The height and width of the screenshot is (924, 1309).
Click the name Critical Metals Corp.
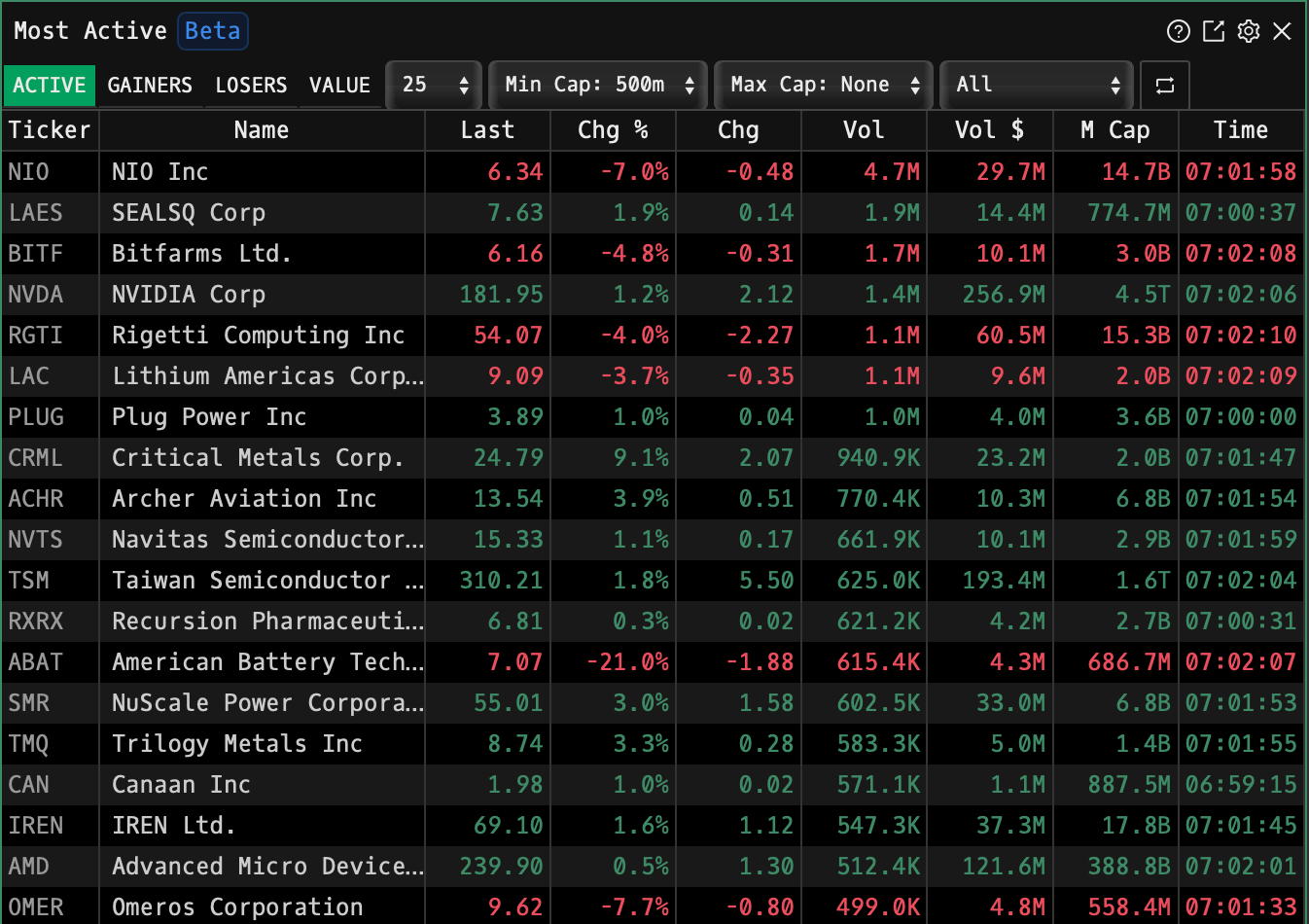(x=258, y=458)
